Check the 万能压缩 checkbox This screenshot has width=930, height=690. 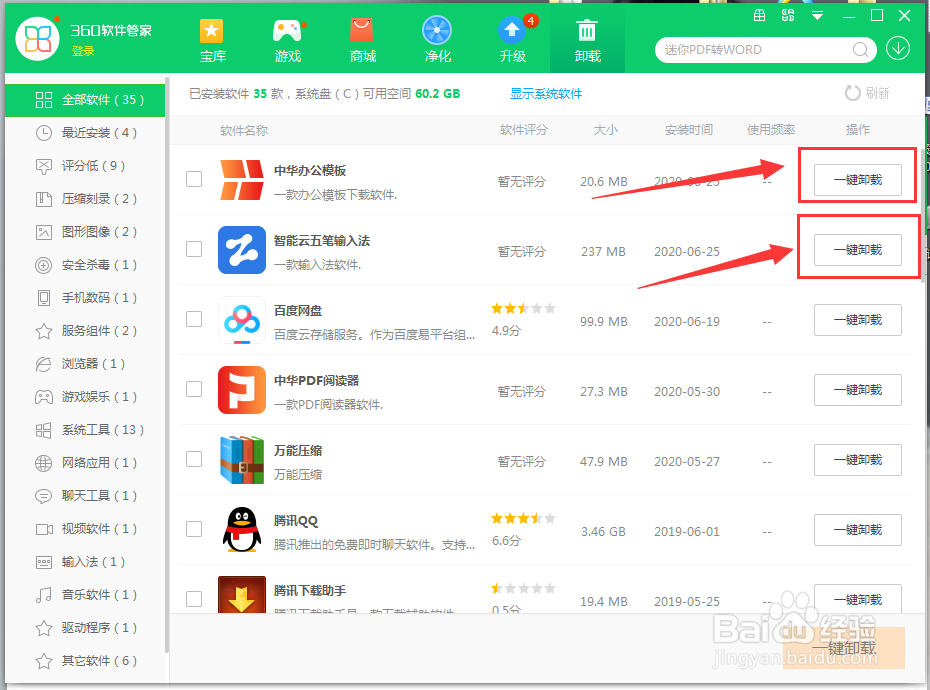(x=194, y=459)
